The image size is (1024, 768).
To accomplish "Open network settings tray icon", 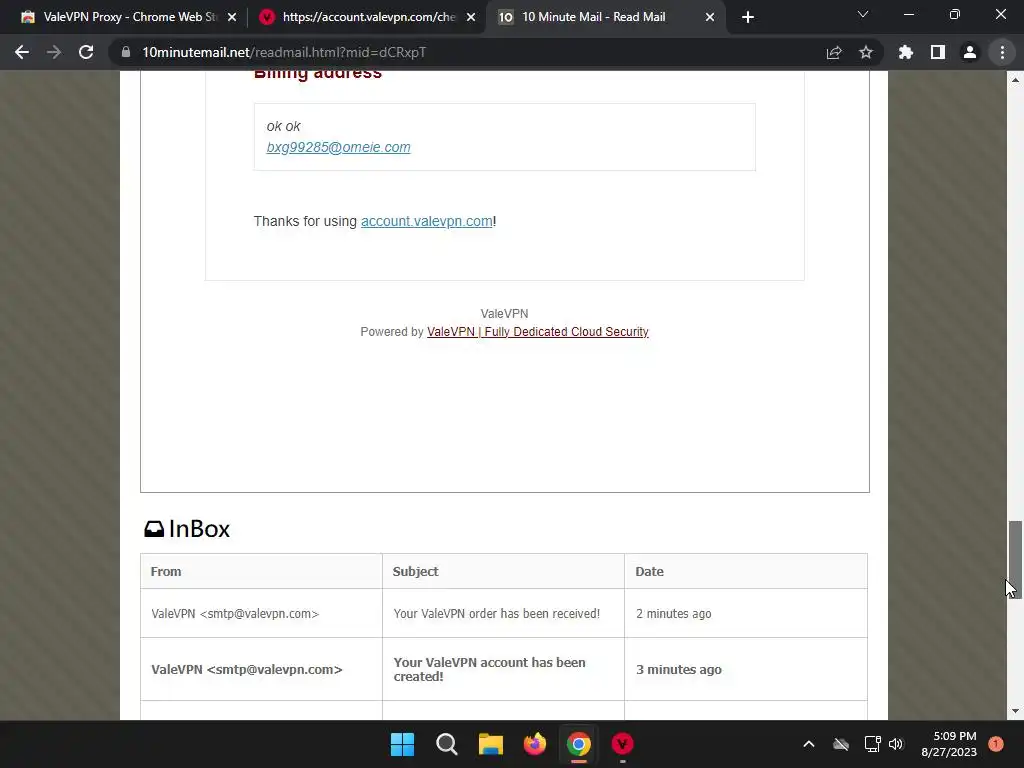I will coord(872,744).
